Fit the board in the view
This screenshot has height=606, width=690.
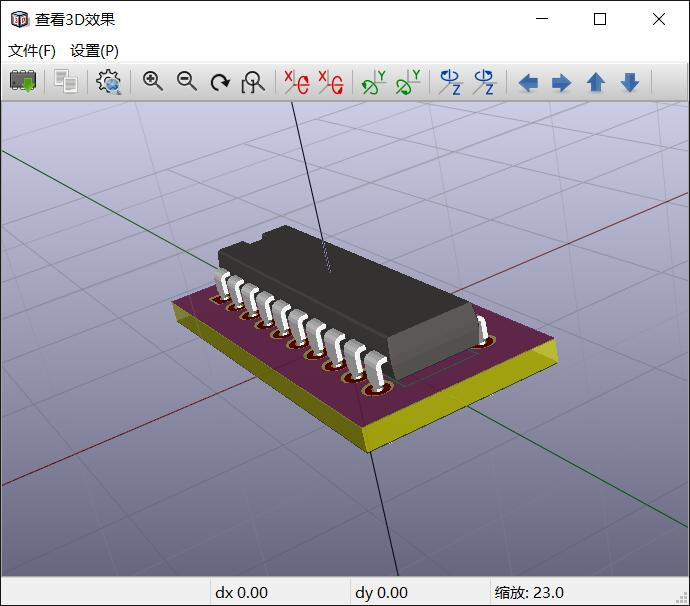click(x=253, y=82)
